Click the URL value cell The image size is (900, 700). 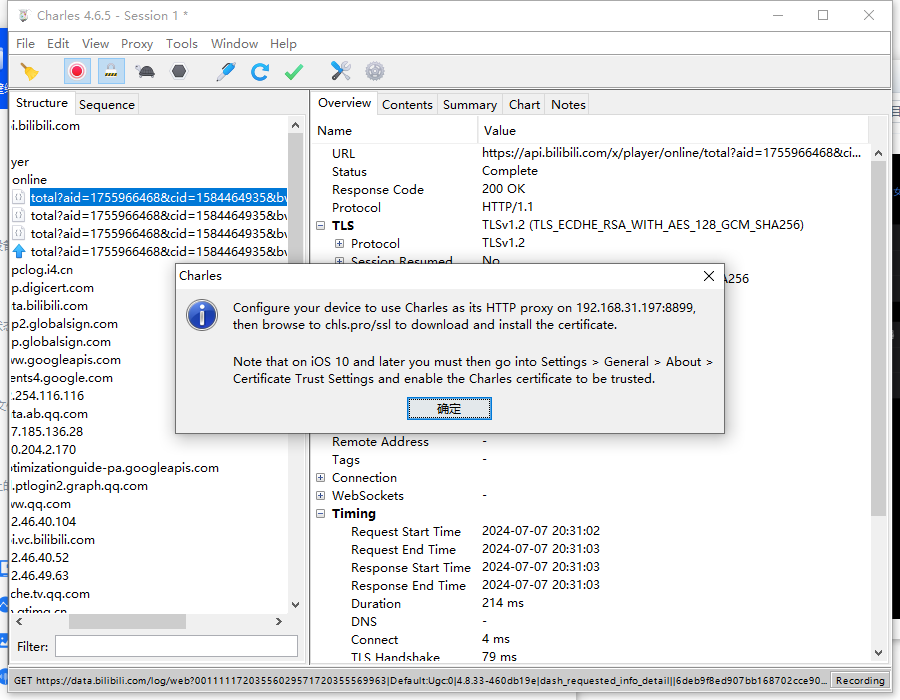pos(672,153)
